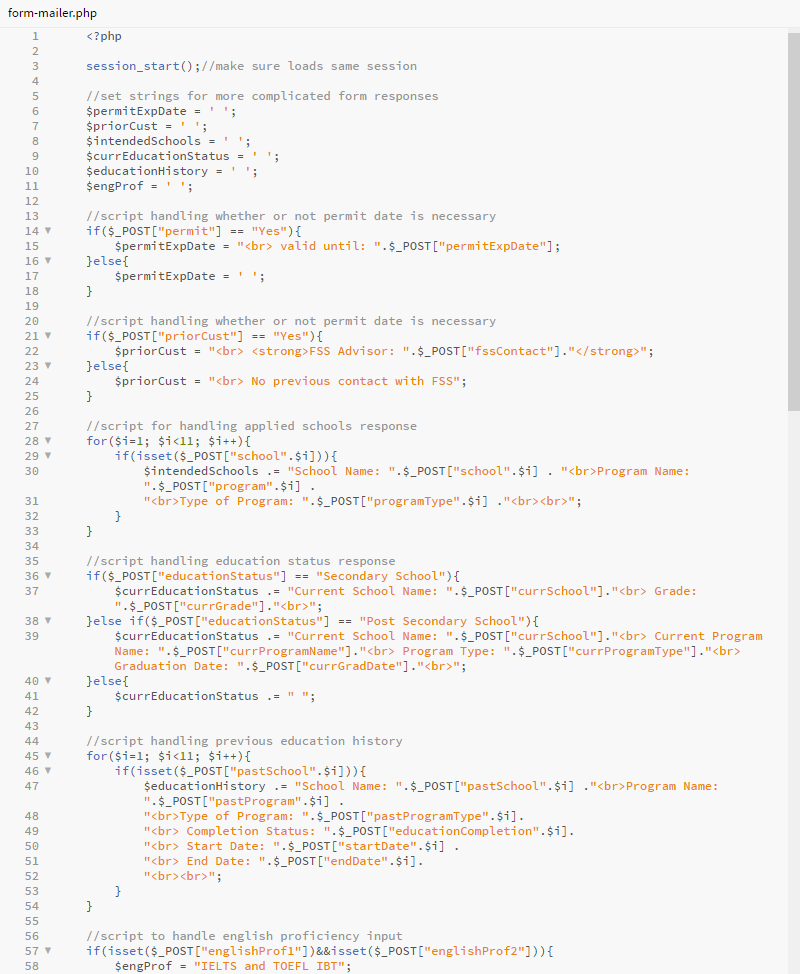Collapse the fold arrow at line 14
The width and height of the screenshot is (800, 974).
point(48,231)
